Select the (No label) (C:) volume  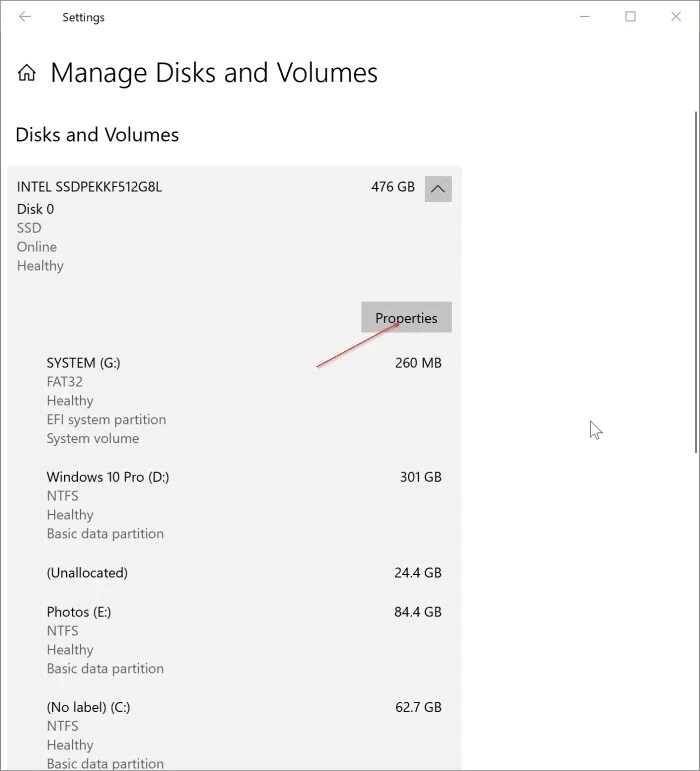click(244, 735)
